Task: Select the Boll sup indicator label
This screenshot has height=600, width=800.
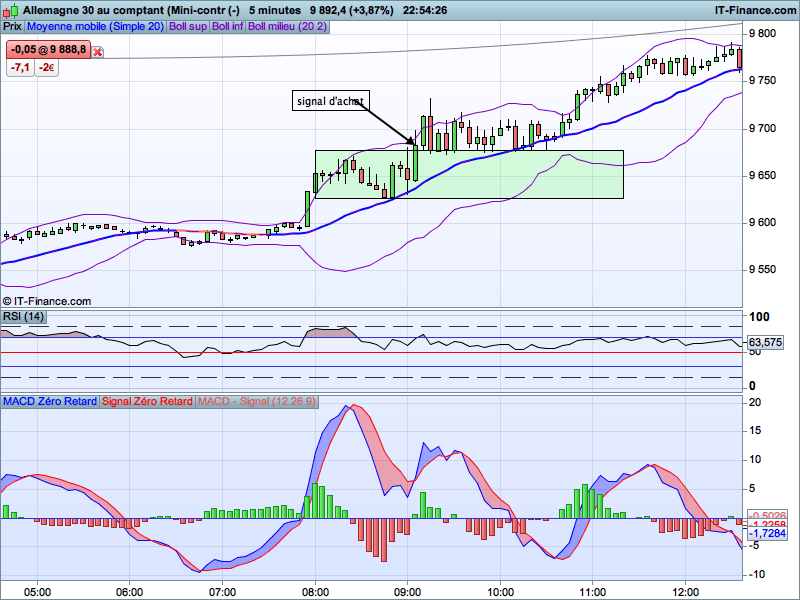Action: 188,27
